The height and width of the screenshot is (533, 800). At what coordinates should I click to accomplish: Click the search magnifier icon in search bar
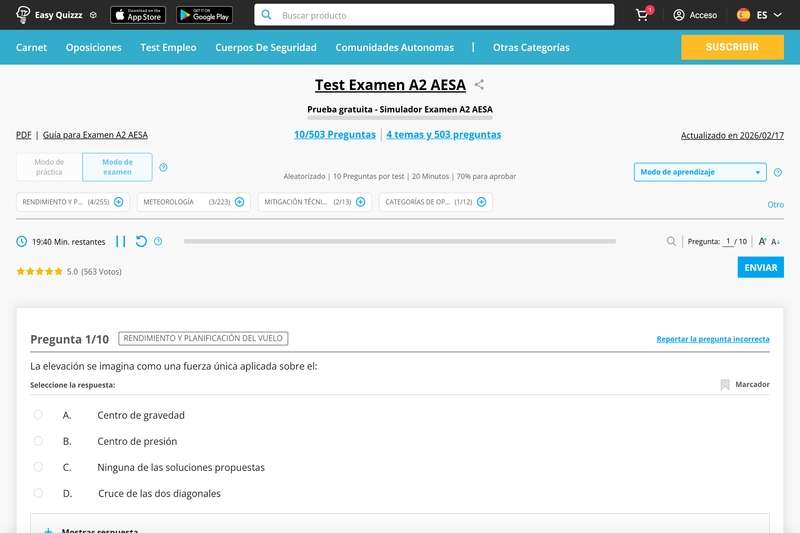click(x=266, y=15)
